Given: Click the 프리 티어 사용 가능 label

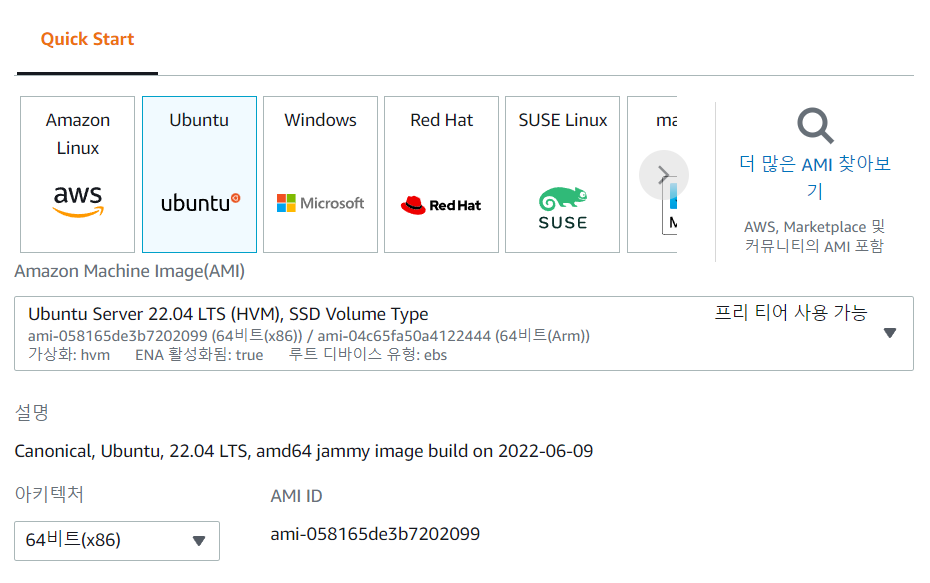Looking at the screenshot, I should [791, 313].
